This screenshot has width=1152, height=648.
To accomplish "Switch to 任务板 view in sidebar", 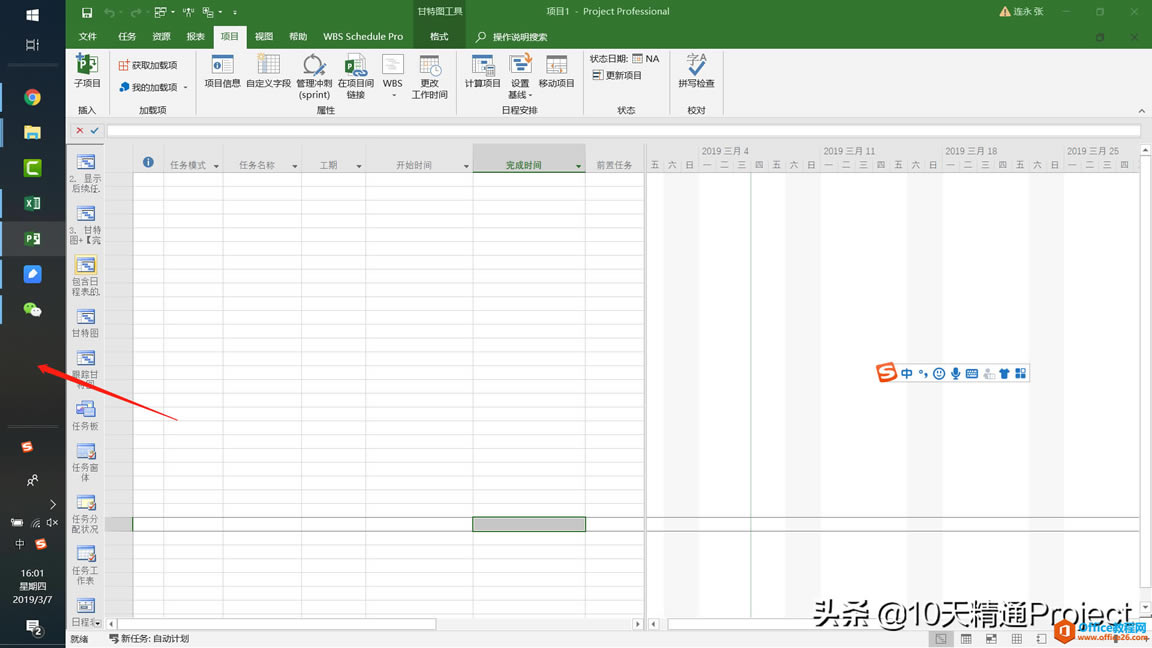I will [85, 413].
